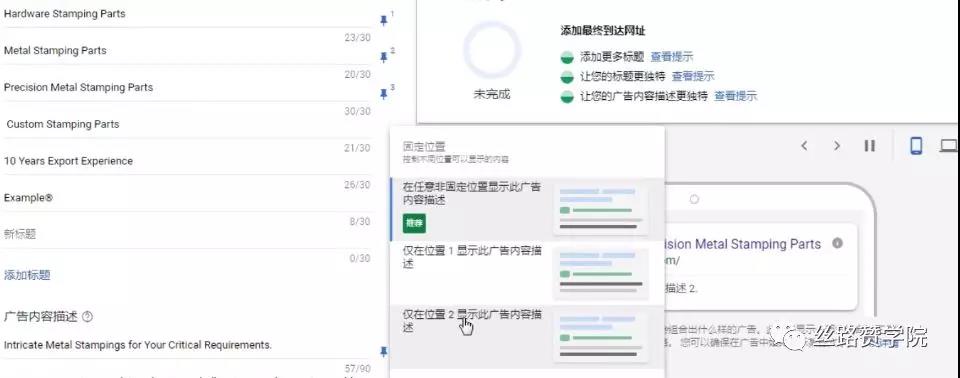This screenshot has width=960, height=378.
Task: Pause the ad preview rotation
Action: tap(869, 146)
